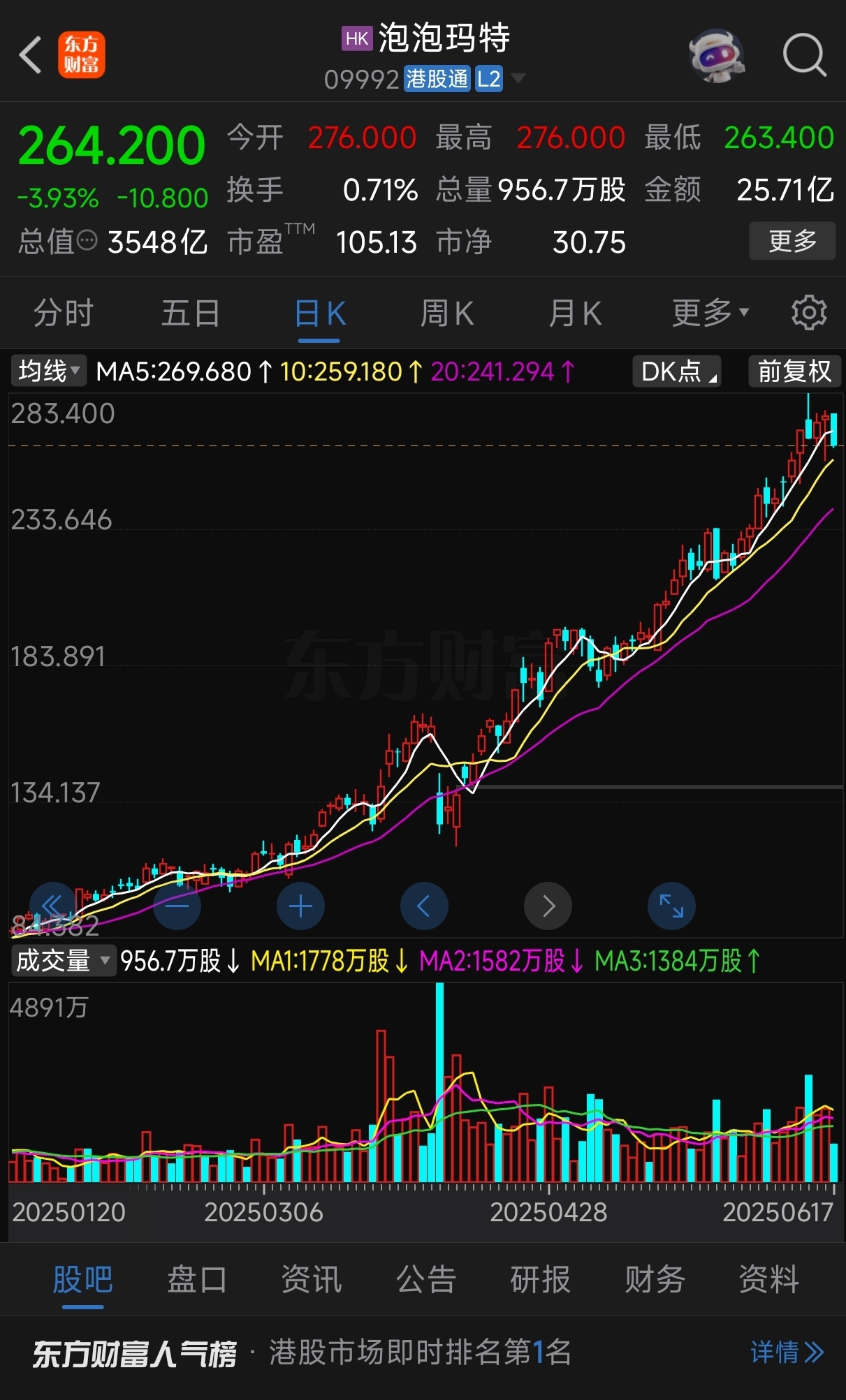
Task: Tap the 换手 rate 0.71%
Action: (x=380, y=190)
